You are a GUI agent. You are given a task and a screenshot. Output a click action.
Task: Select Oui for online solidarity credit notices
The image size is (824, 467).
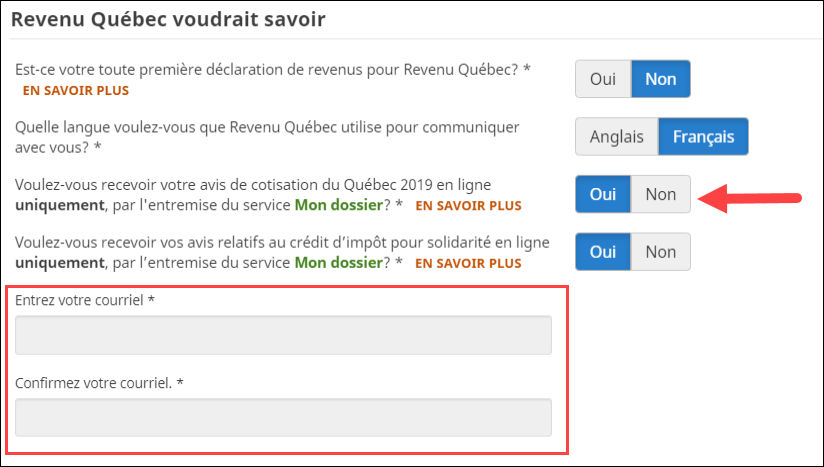(x=603, y=252)
